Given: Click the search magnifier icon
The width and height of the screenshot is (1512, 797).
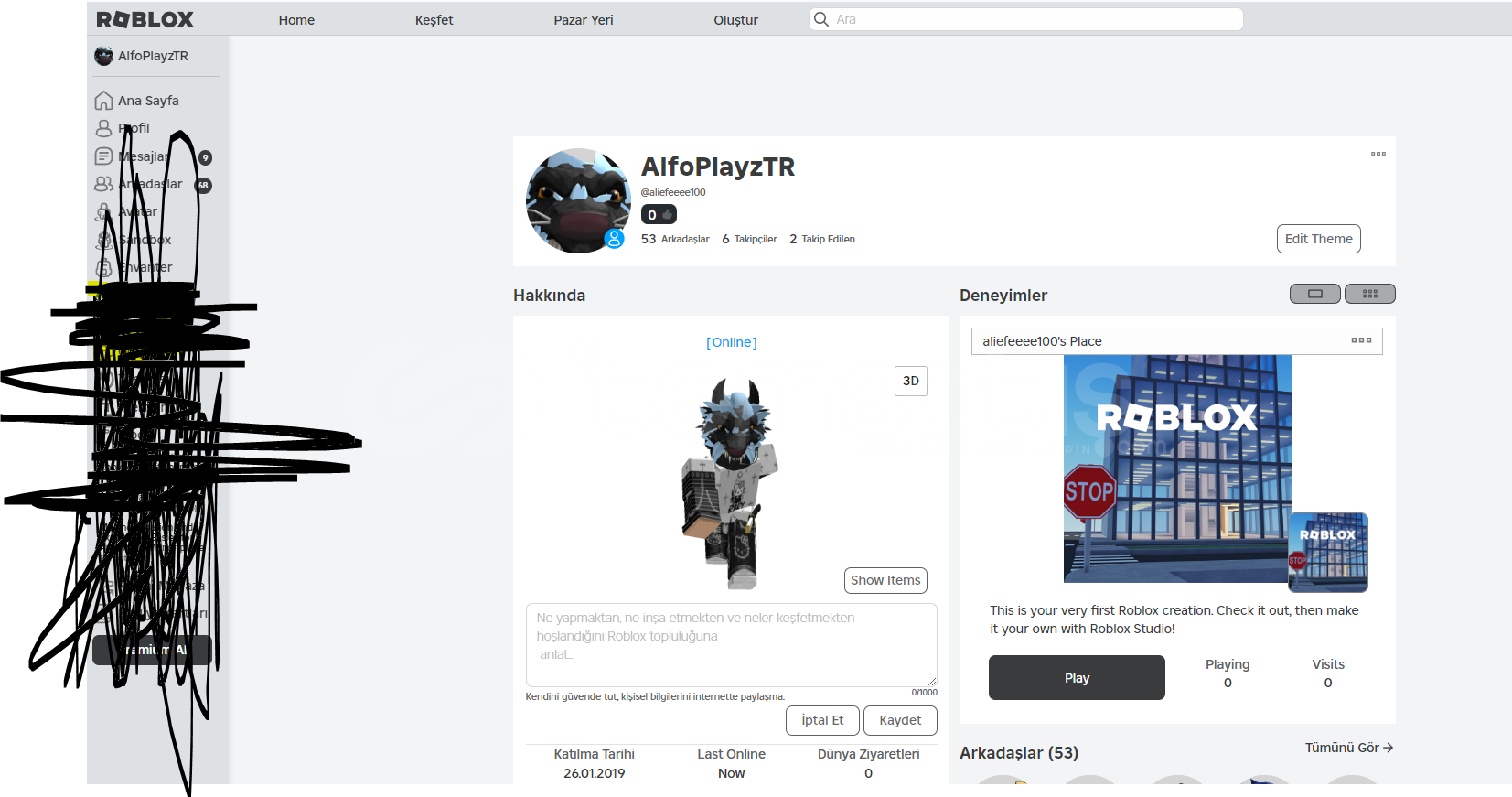Looking at the screenshot, I should point(821,19).
